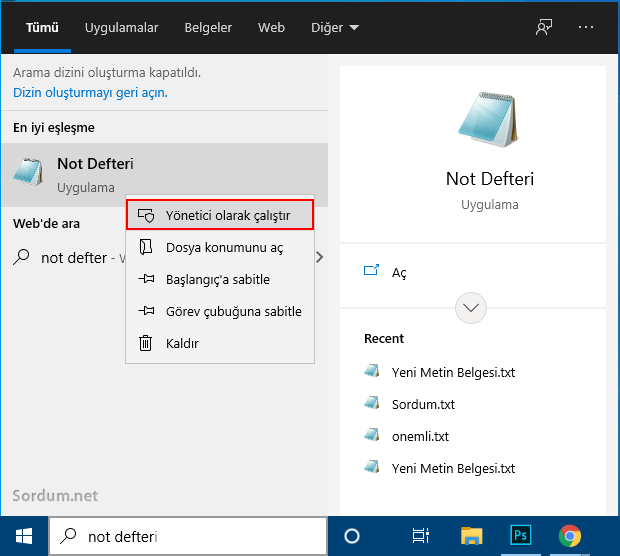Click the open-window icon beside Aç
The image size is (620, 556).
click(371, 270)
